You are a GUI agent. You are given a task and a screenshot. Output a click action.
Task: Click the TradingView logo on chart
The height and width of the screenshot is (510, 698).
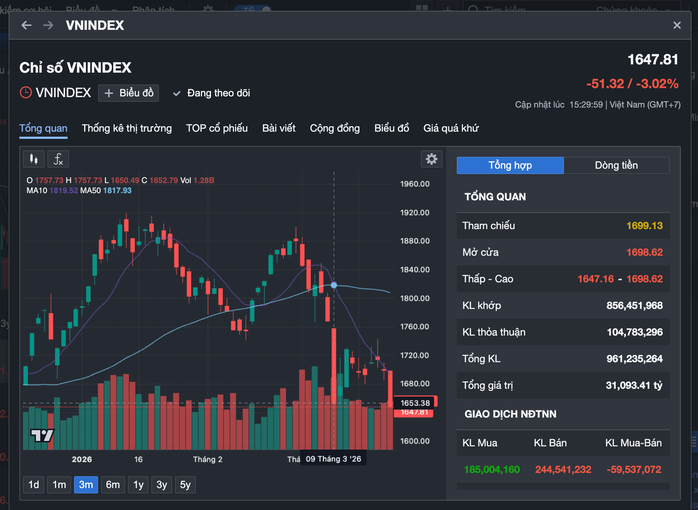coord(41,435)
